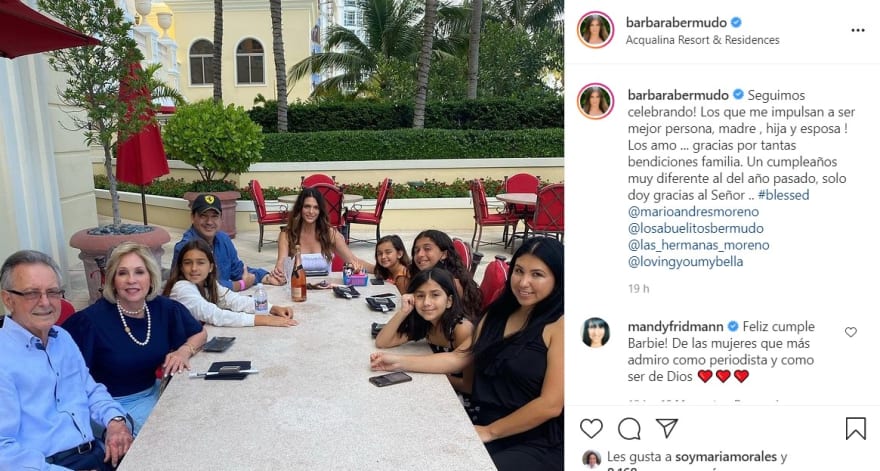Share the post via paper plane icon

(667, 428)
